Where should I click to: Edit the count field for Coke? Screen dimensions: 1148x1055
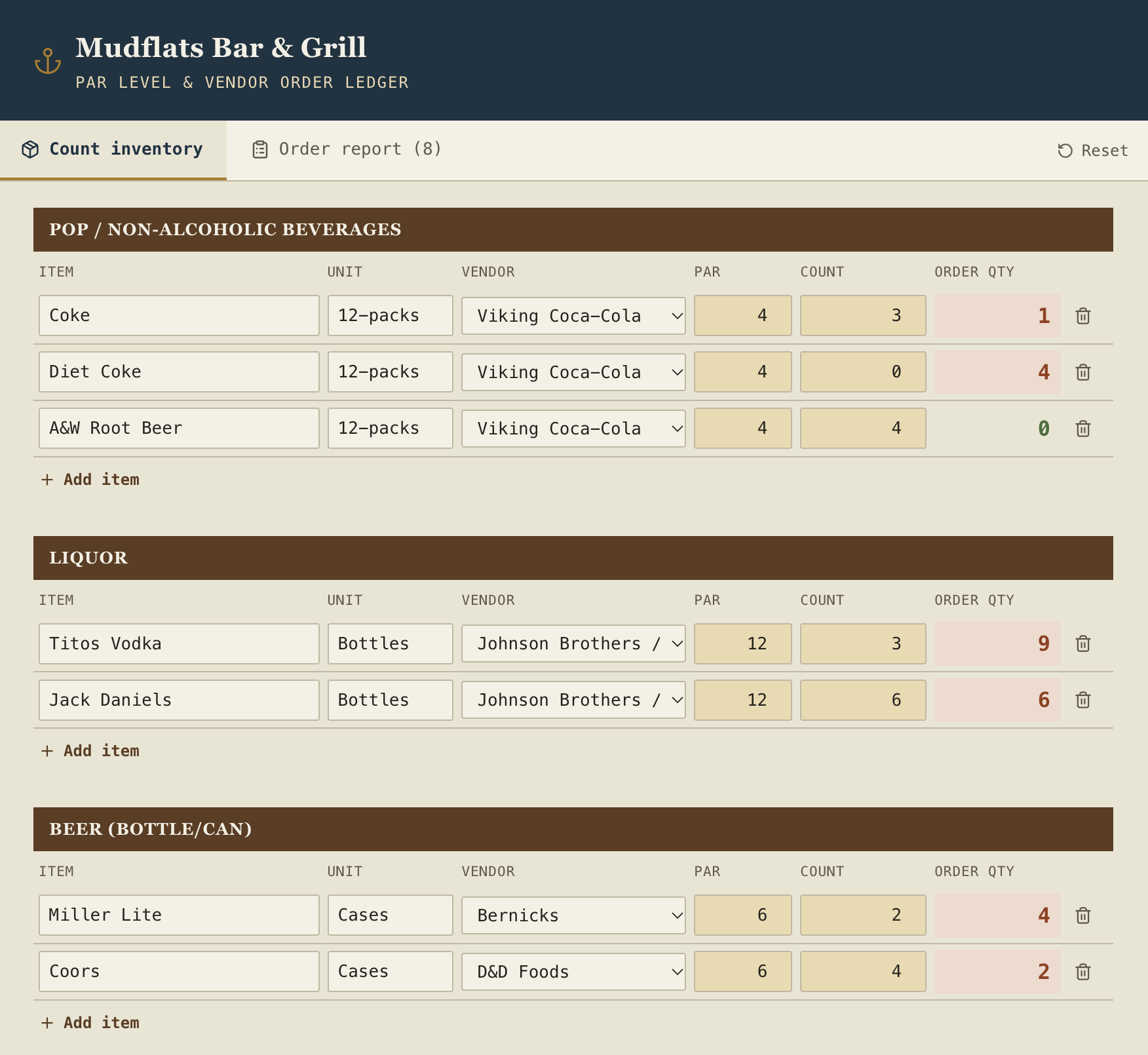[863, 316]
